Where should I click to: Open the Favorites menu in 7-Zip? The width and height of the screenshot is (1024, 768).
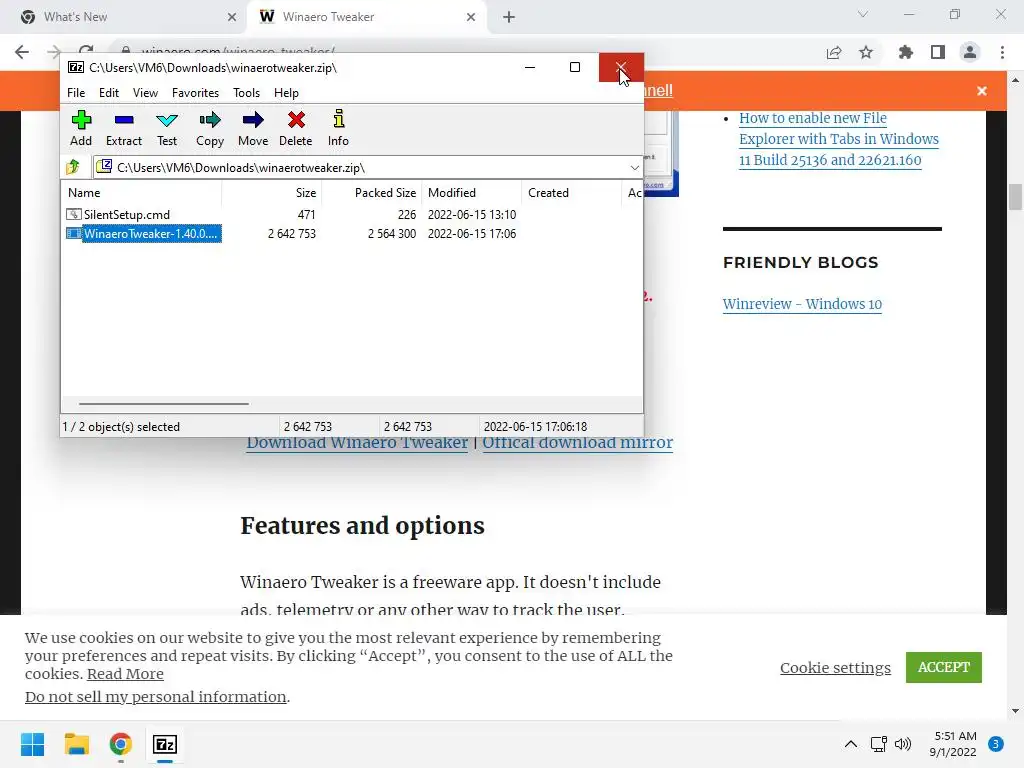[195, 93]
